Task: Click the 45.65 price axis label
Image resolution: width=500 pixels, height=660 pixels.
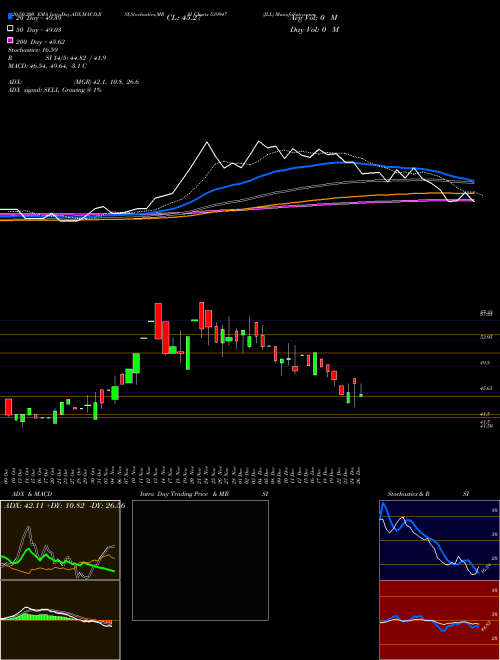Action: tap(486, 389)
